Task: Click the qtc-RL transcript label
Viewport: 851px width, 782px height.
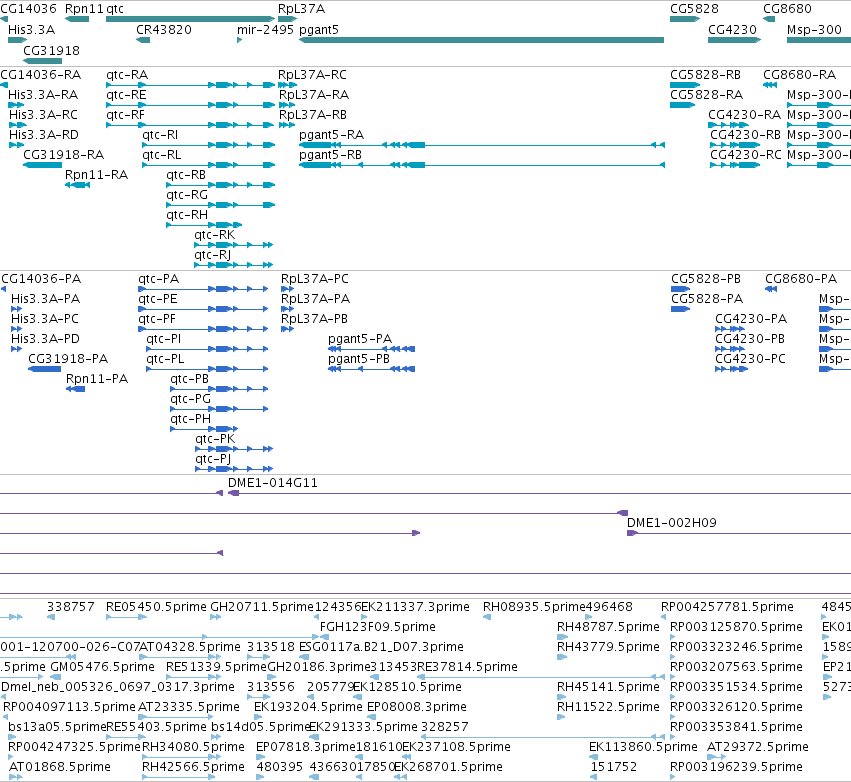Action: (x=162, y=155)
